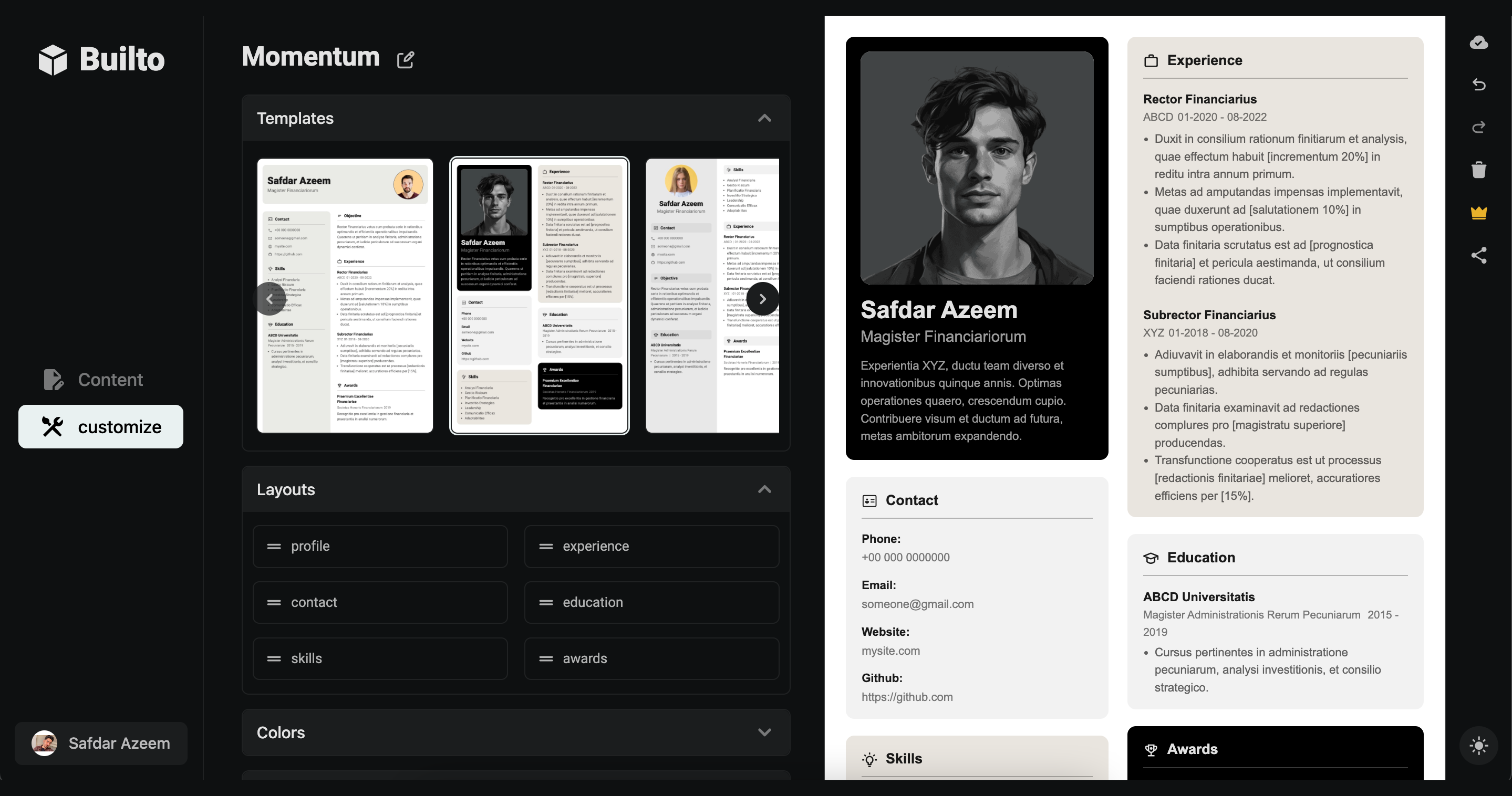
Task: Click the education layout item
Action: tap(651, 602)
